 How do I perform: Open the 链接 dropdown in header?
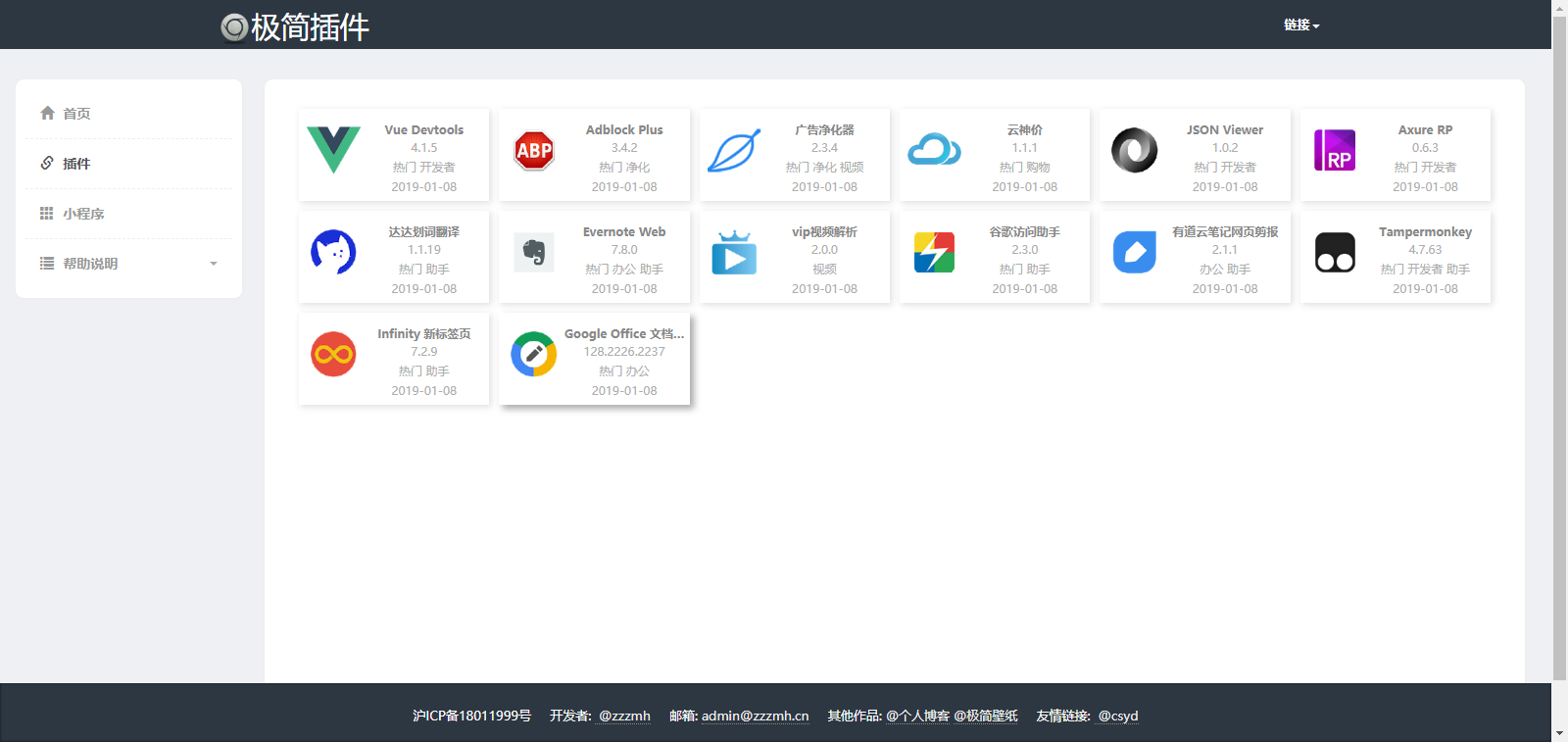1301,25
